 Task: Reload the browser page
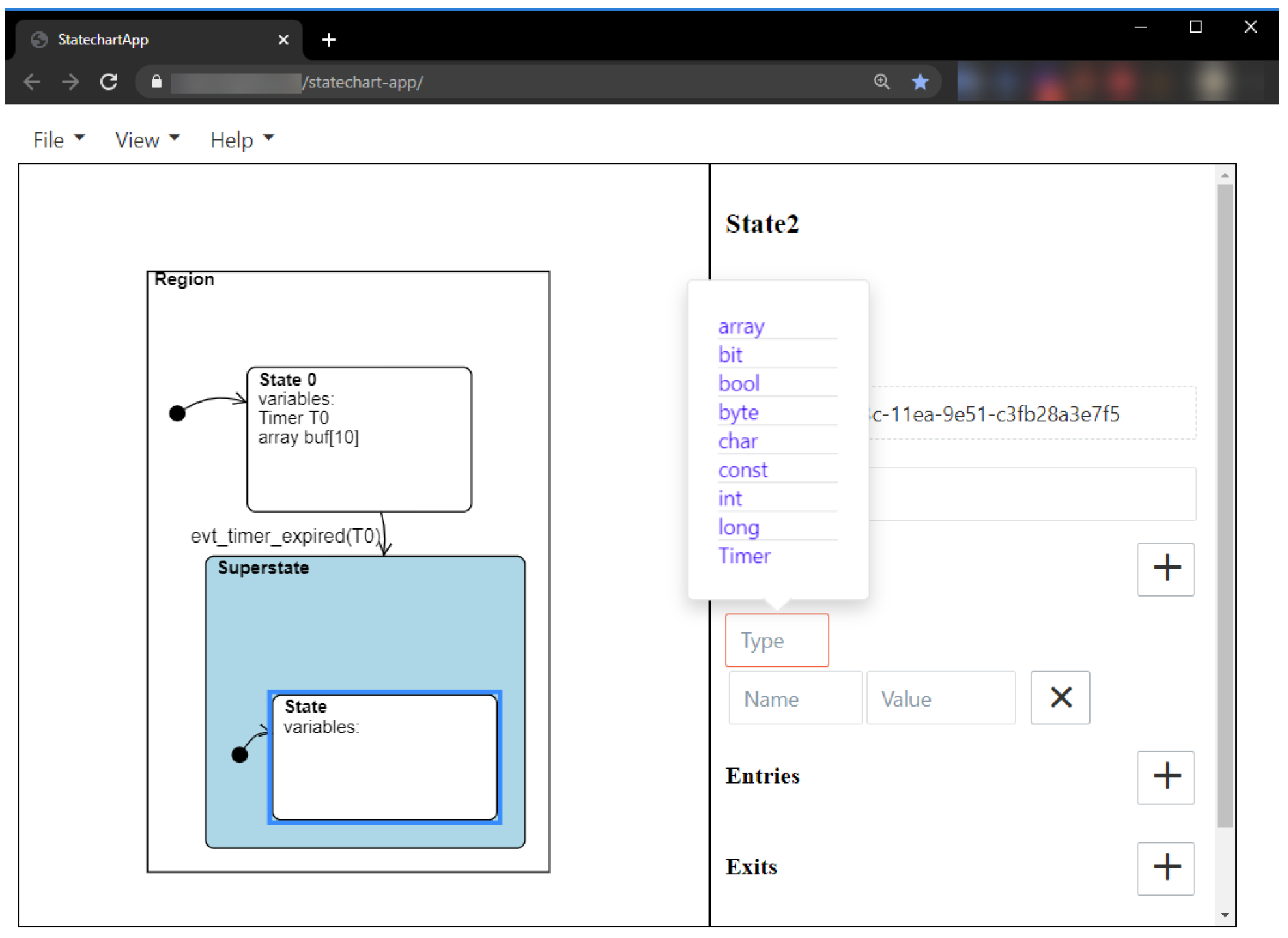tap(109, 82)
